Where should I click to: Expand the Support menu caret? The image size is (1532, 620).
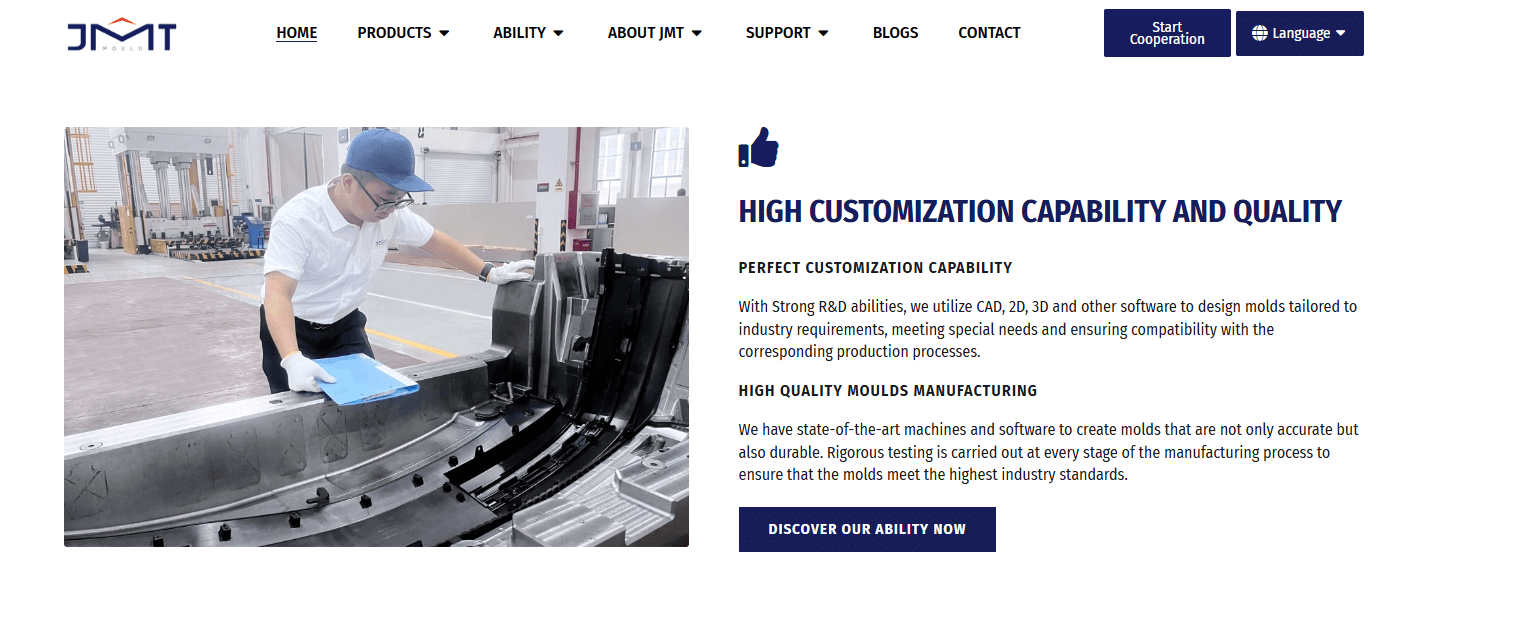pos(823,33)
